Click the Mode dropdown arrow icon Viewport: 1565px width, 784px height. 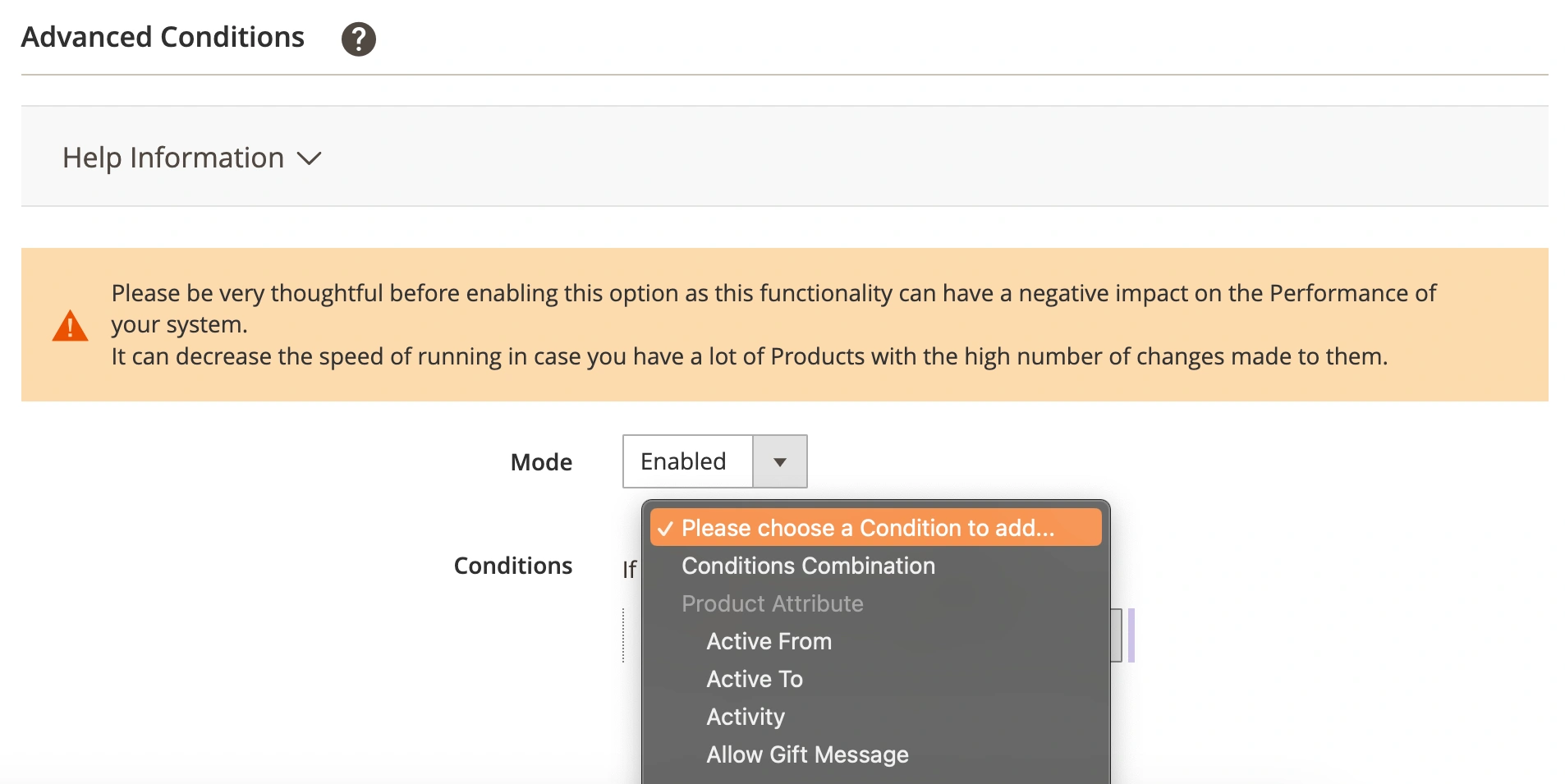click(779, 461)
